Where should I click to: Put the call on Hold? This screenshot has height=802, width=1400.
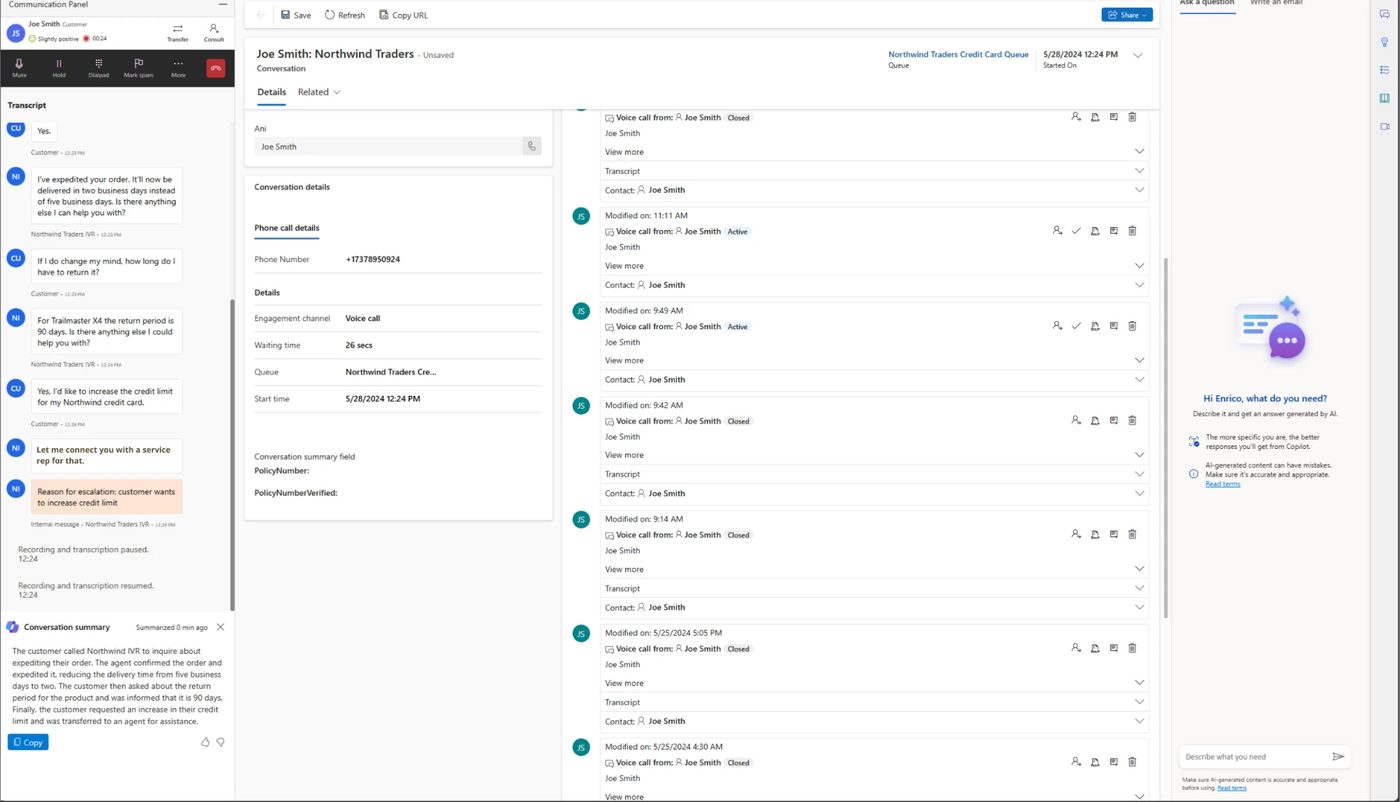[59, 68]
